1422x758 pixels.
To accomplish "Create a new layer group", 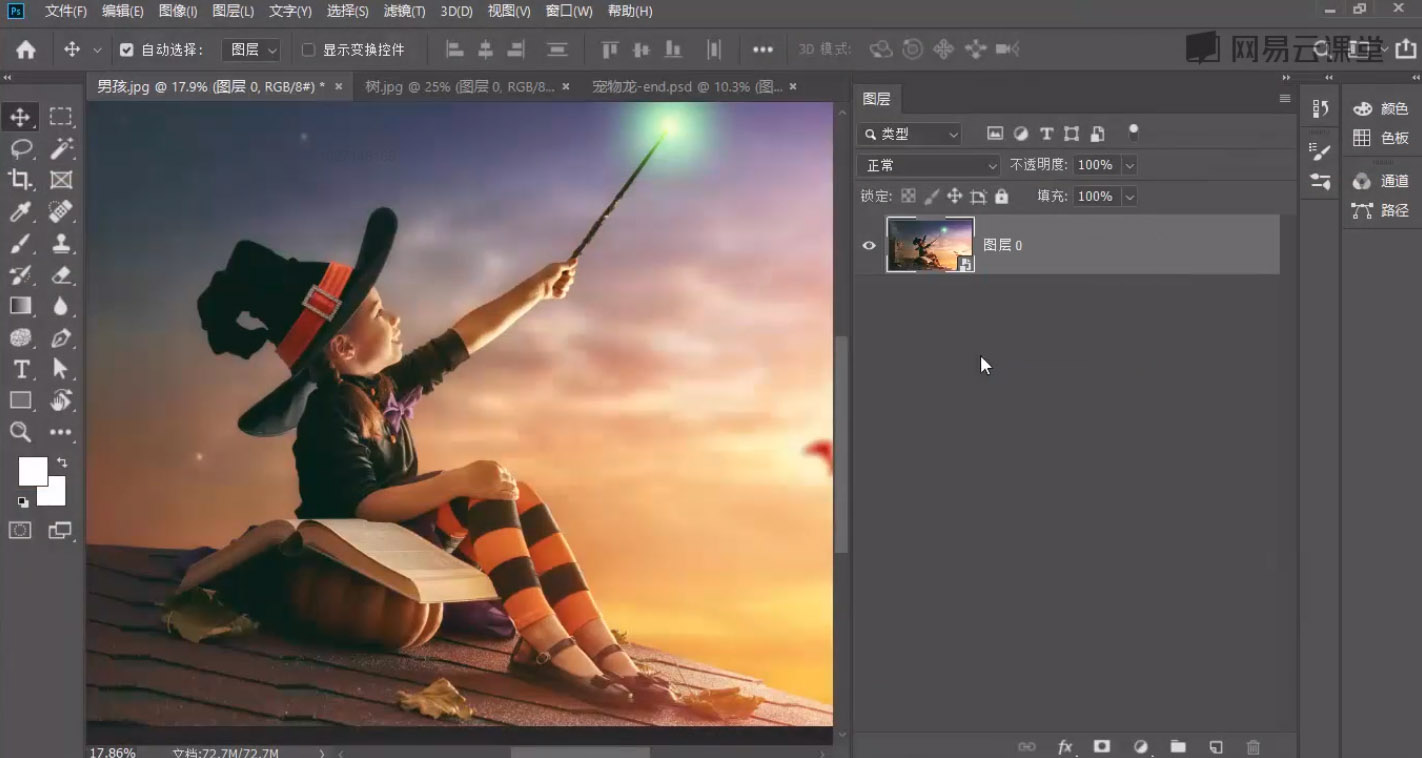I will click(1178, 746).
